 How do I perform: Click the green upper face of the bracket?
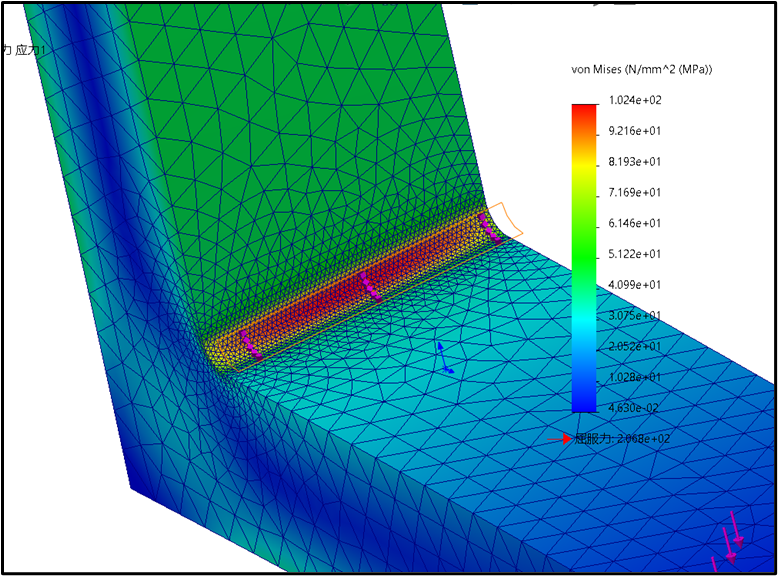coord(300,100)
